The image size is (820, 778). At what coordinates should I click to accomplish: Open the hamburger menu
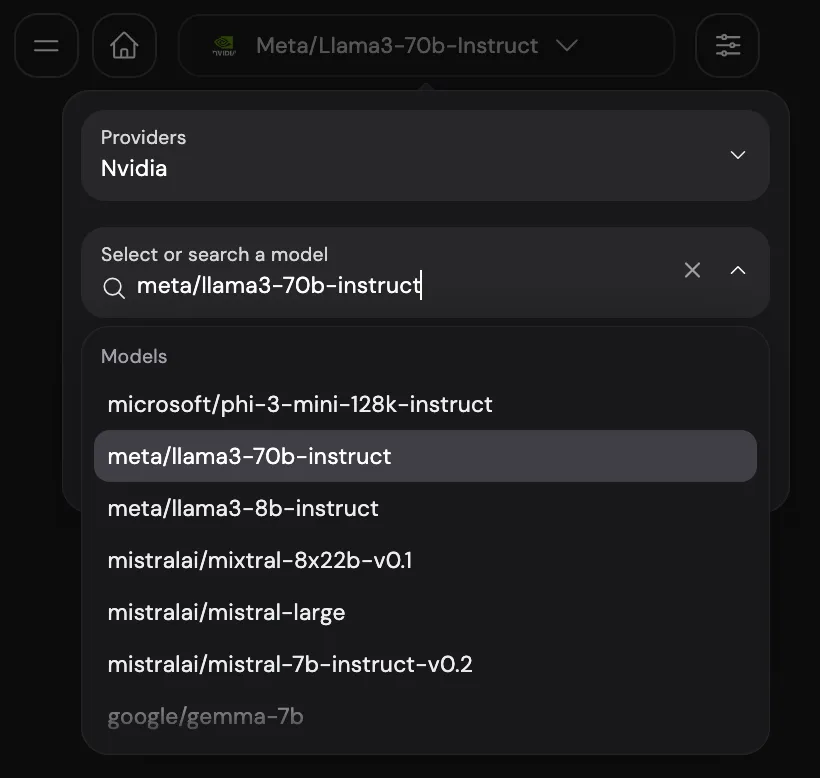point(46,45)
